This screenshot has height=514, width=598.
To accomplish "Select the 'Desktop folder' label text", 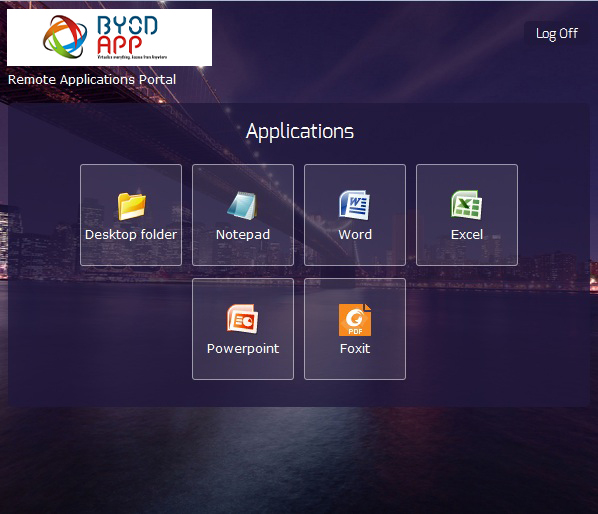I will pyautogui.click(x=131, y=235).
